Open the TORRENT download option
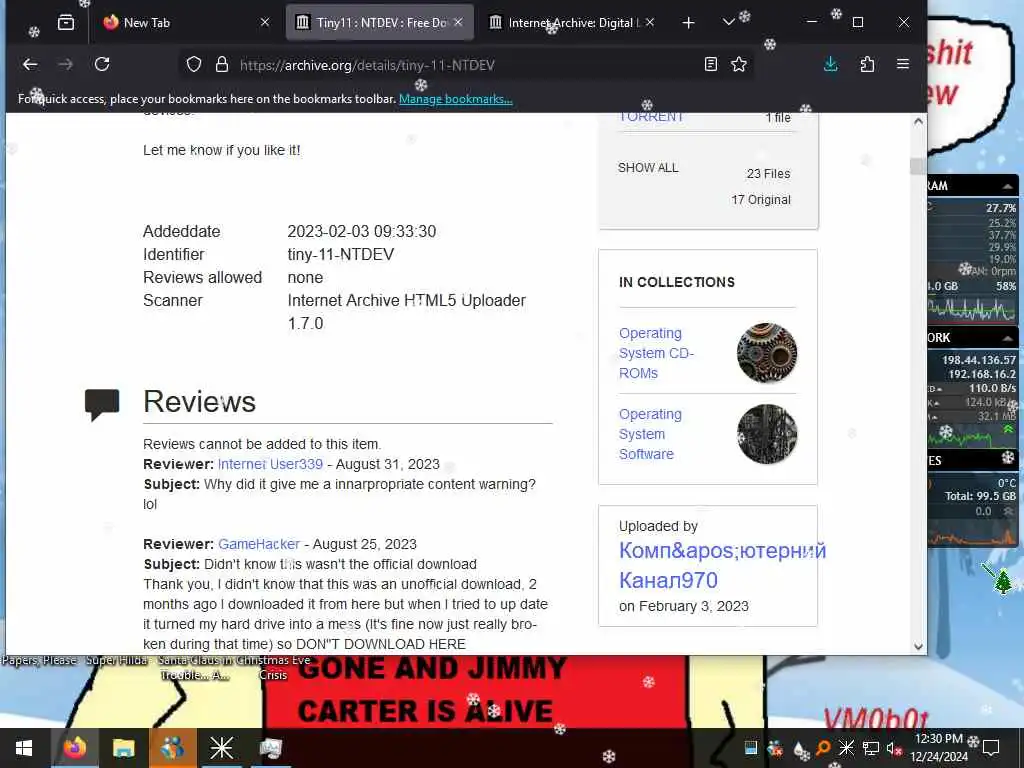Image resolution: width=1024 pixels, height=768 pixels. click(651, 117)
